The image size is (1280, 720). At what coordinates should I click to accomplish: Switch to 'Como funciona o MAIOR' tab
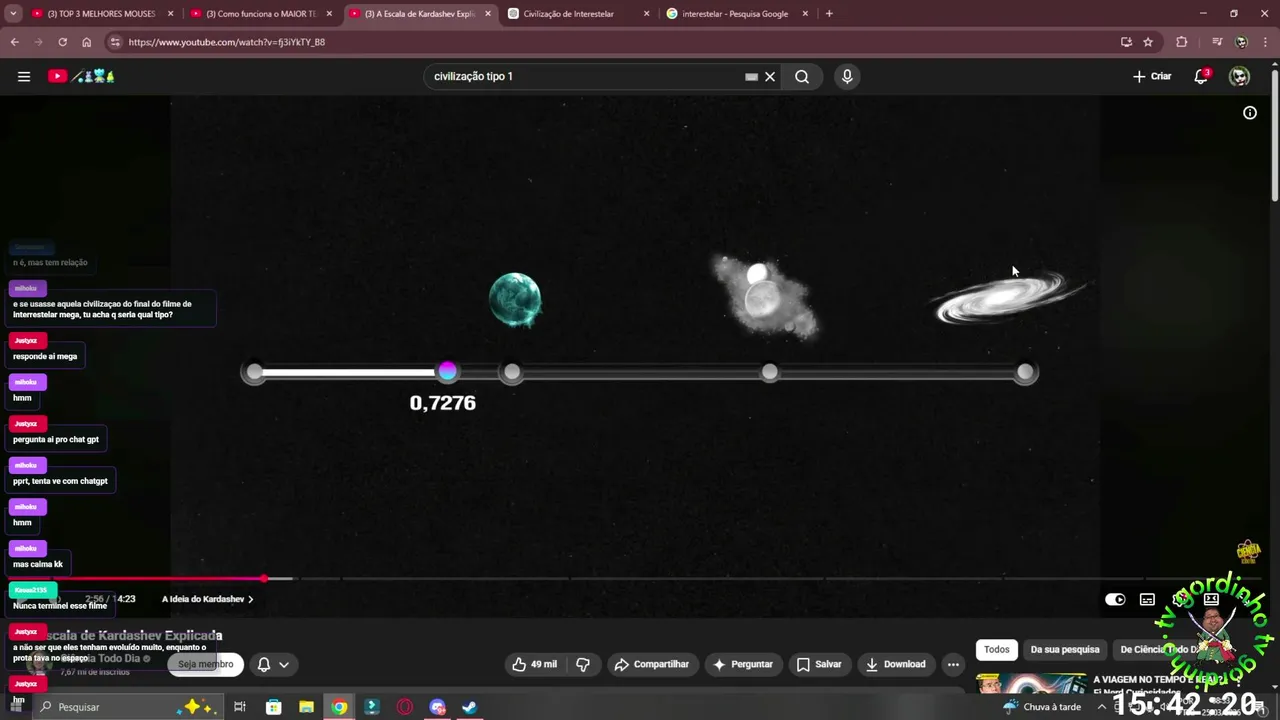260,14
